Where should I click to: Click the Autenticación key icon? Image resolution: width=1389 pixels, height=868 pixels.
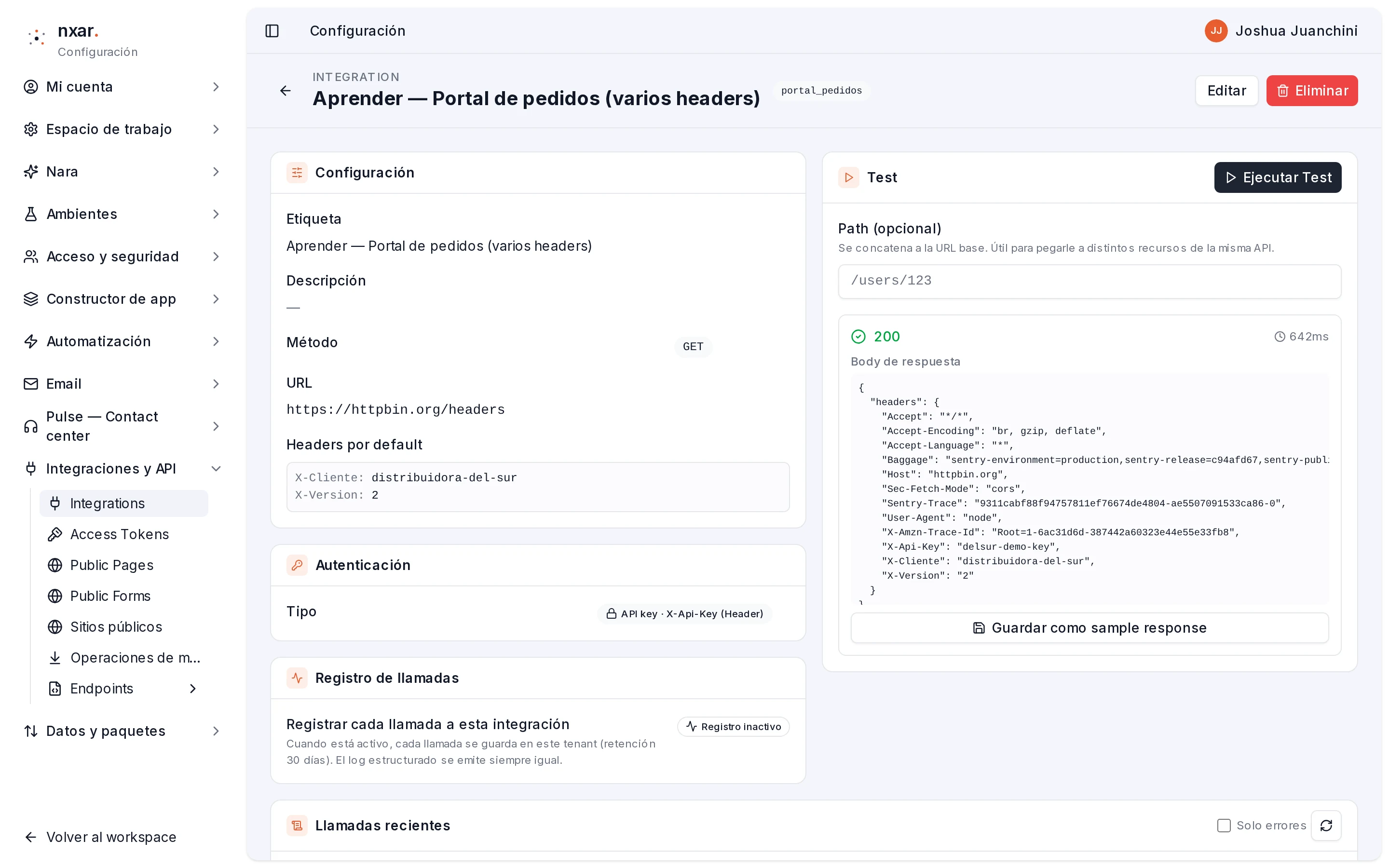[297, 566]
